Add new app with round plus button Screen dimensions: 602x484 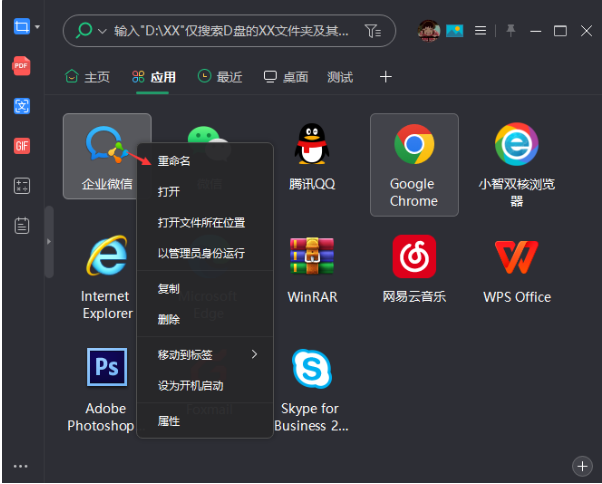[x=582, y=466]
